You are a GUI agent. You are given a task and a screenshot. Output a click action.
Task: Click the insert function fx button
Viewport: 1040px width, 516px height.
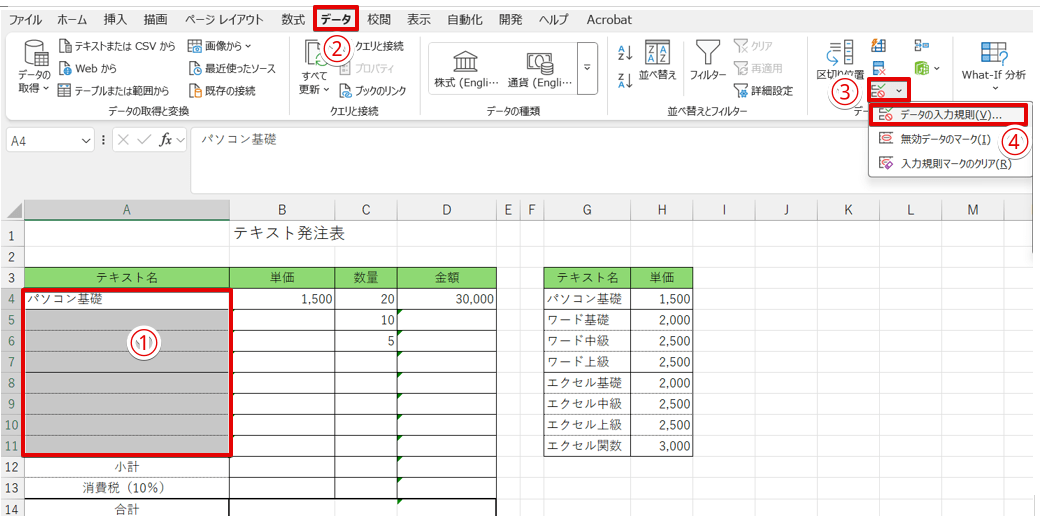point(165,141)
